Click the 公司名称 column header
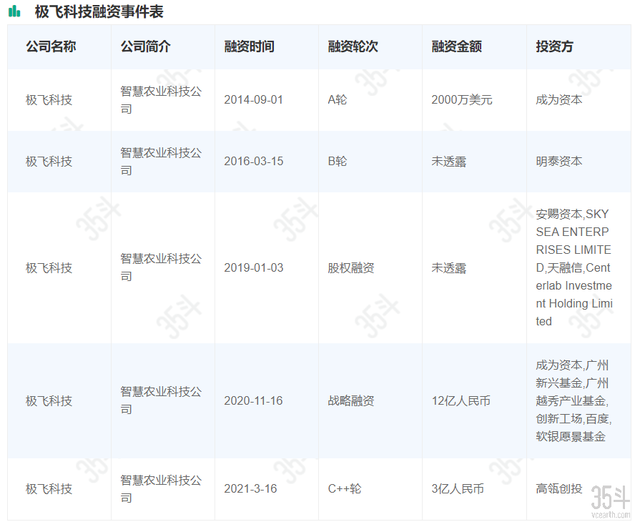The image size is (640, 527). [x=50, y=47]
